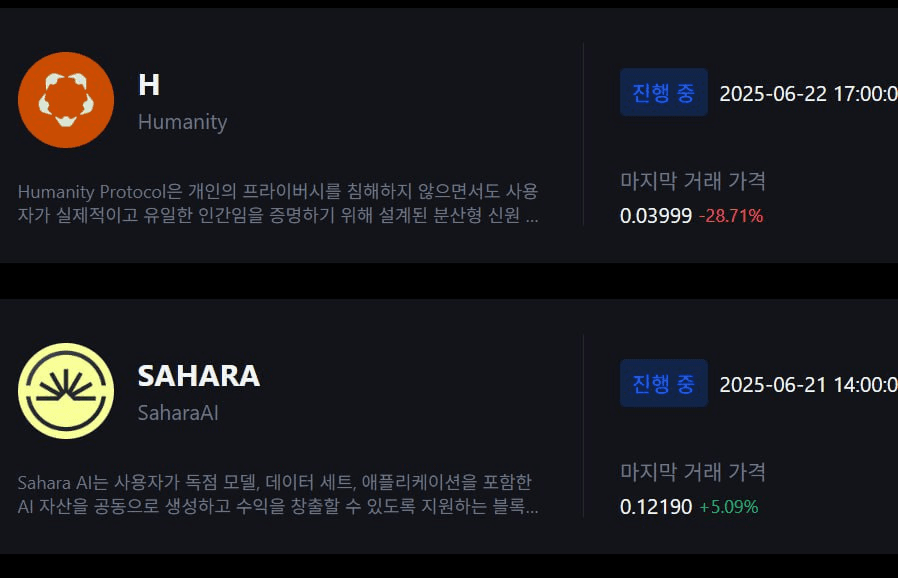This screenshot has height=578, width=898.
Task: Open the SaharaAI project name
Action: tap(178, 412)
